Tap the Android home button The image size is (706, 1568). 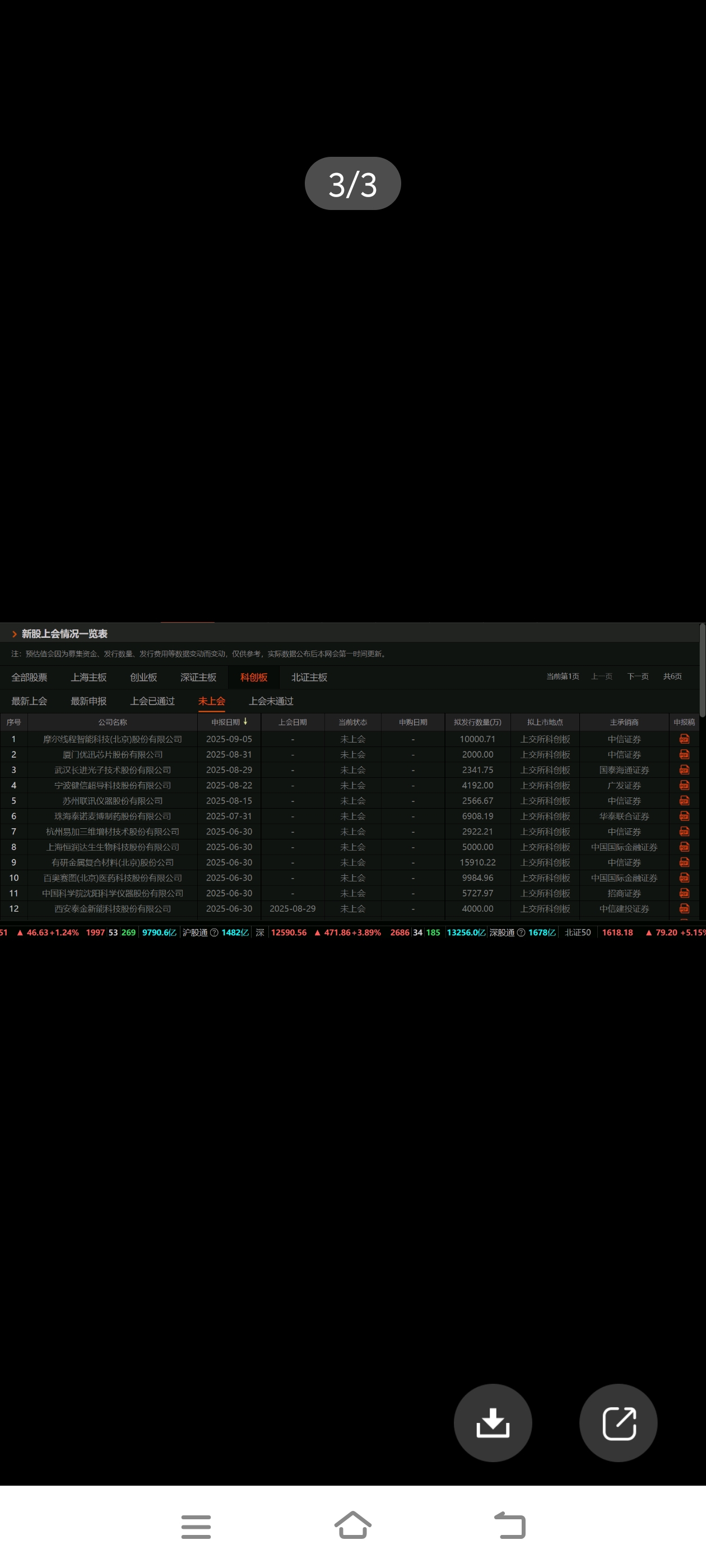[x=352, y=1525]
